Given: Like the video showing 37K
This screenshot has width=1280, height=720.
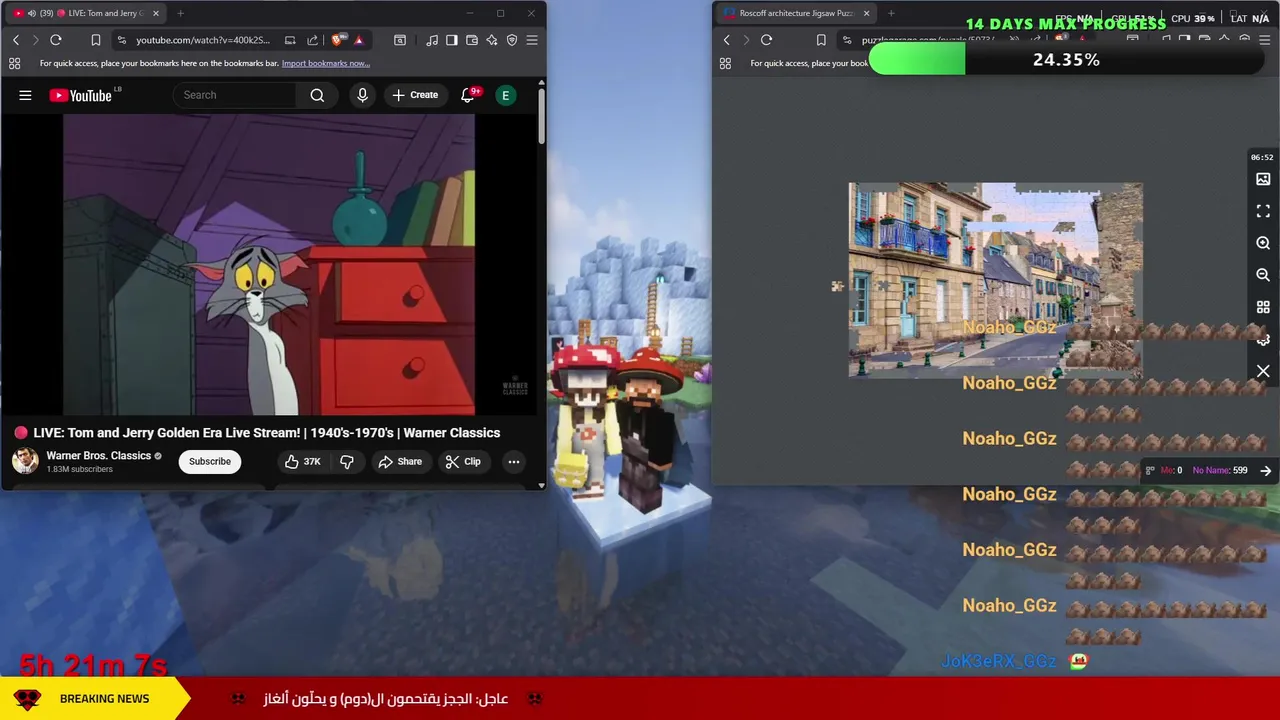Looking at the screenshot, I should [302, 461].
